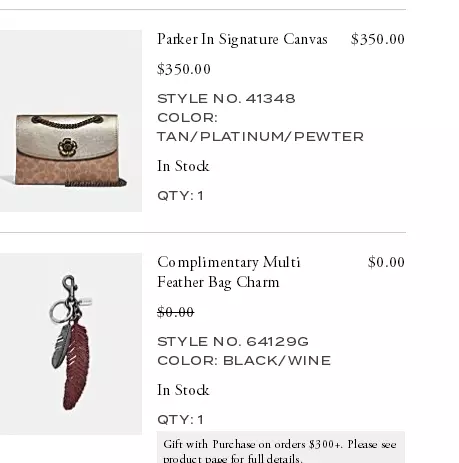Click In Stock status for feather charm
This screenshot has width=459, height=463.
pyautogui.click(x=183, y=390)
